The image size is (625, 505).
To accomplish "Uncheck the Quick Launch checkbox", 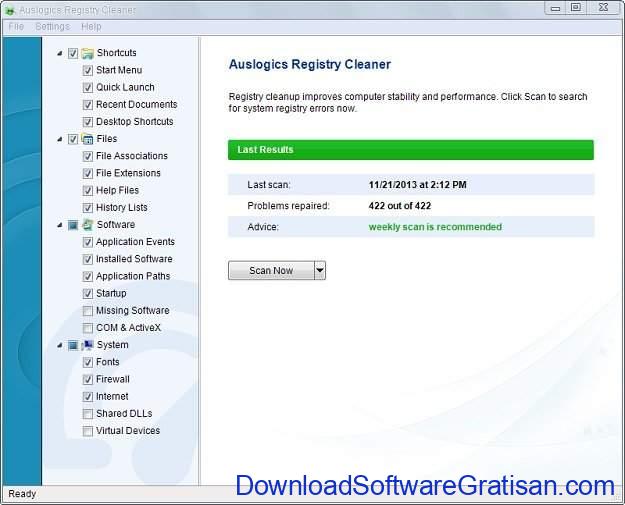I will [88, 88].
